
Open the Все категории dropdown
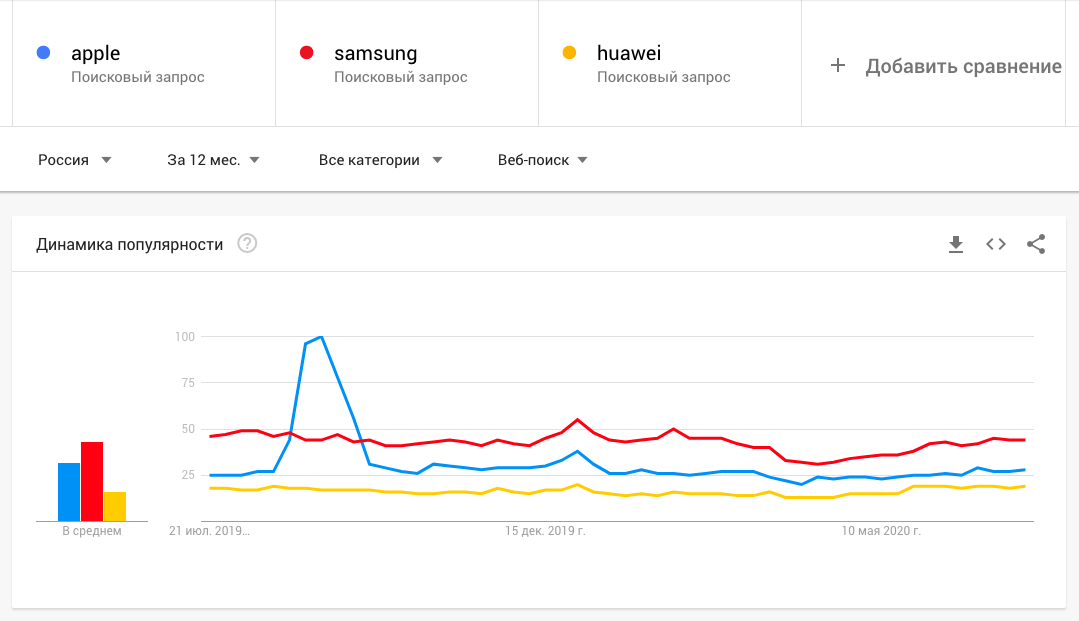381,160
